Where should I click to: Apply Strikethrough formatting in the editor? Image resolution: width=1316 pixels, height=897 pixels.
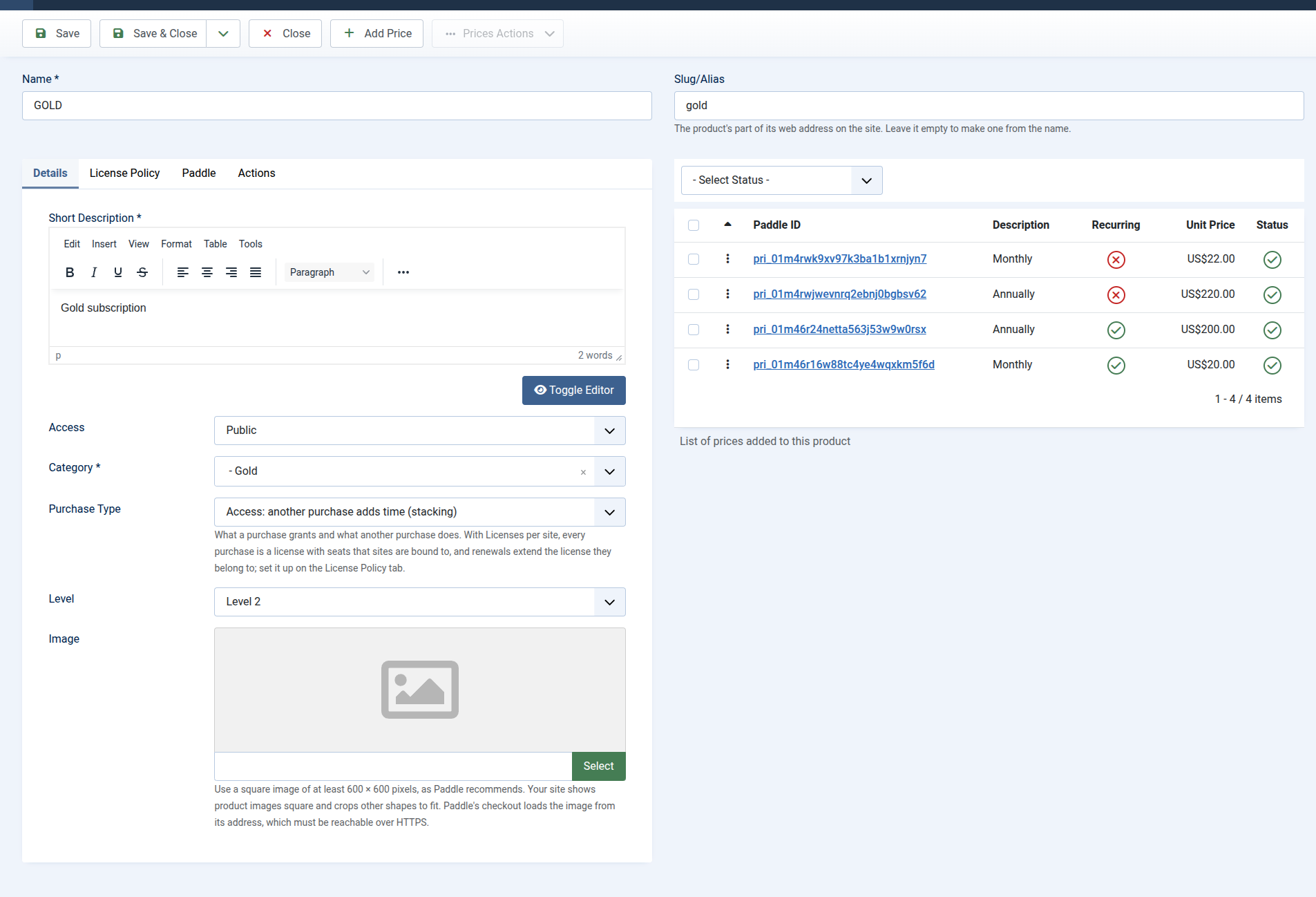[142, 272]
